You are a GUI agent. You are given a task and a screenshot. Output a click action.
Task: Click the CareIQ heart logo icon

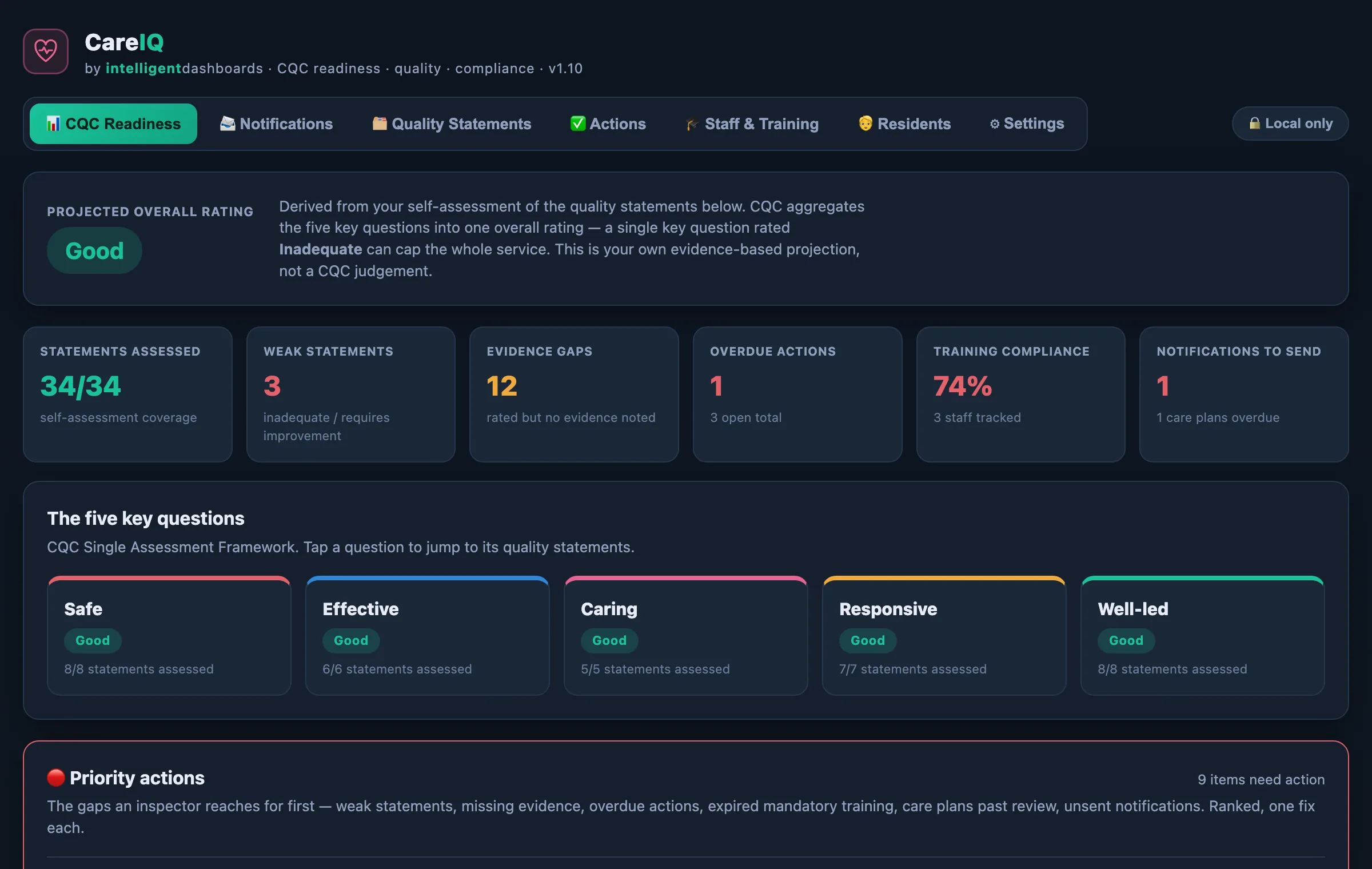[46, 51]
